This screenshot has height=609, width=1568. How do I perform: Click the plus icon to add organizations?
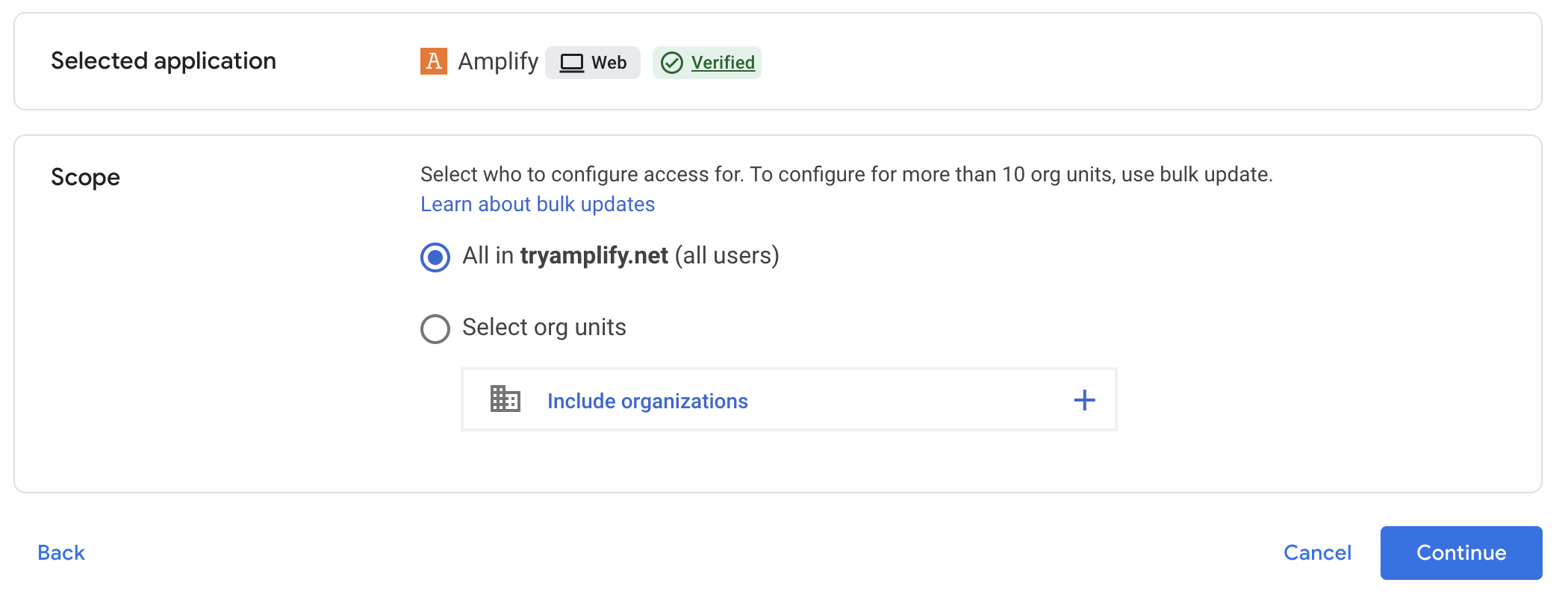1084,400
